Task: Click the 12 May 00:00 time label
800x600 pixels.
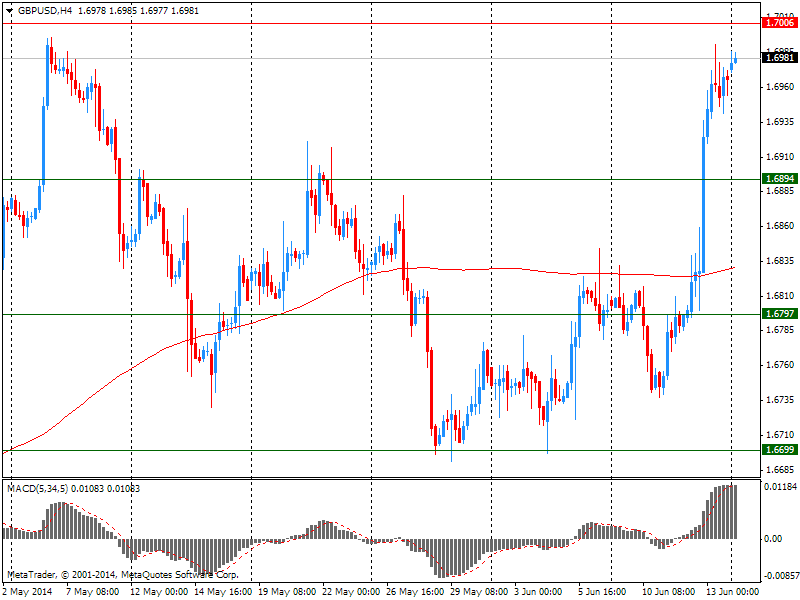Action: [x=159, y=592]
